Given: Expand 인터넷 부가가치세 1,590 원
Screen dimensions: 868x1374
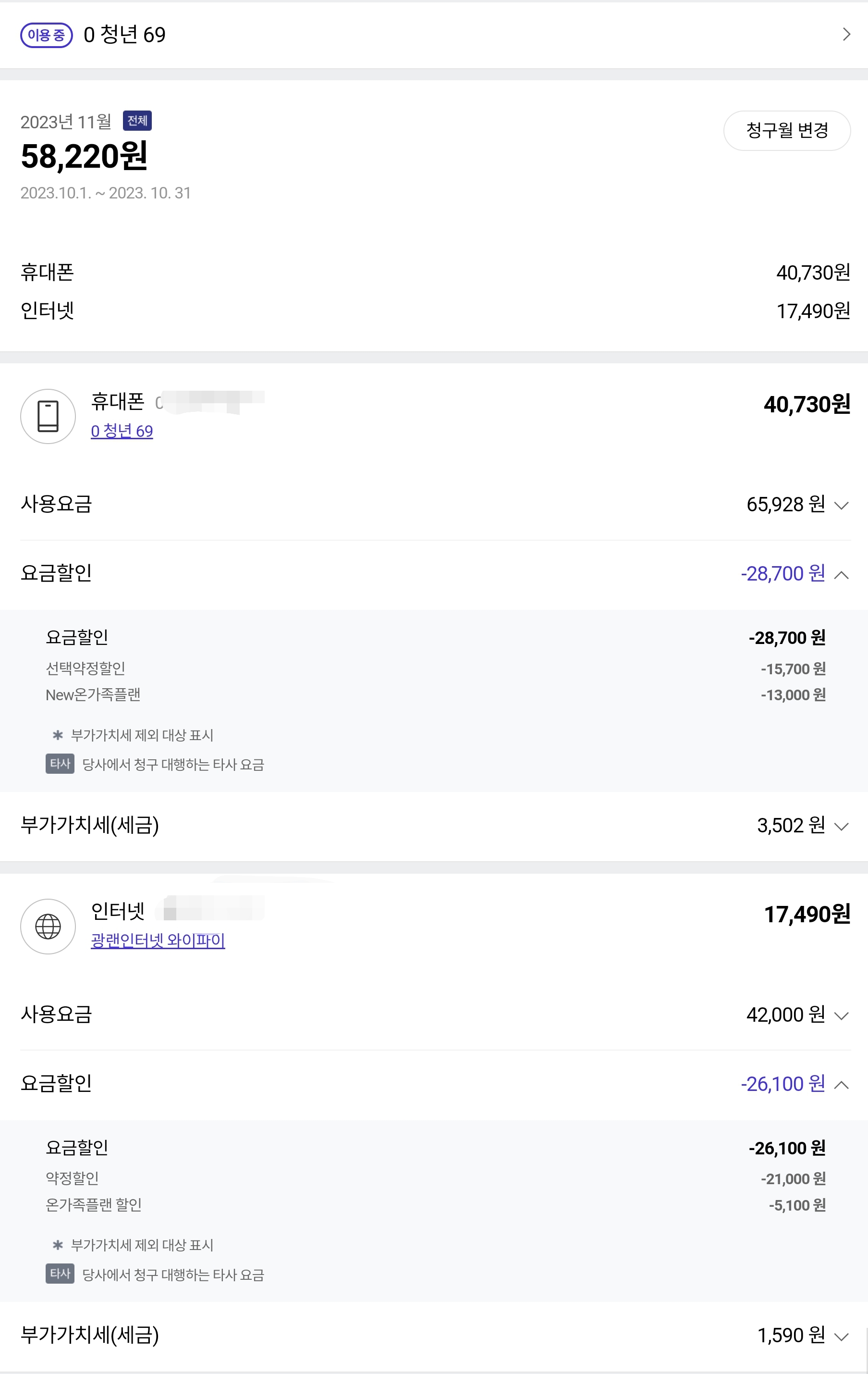Looking at the screenshot, I should point(841,1336).
